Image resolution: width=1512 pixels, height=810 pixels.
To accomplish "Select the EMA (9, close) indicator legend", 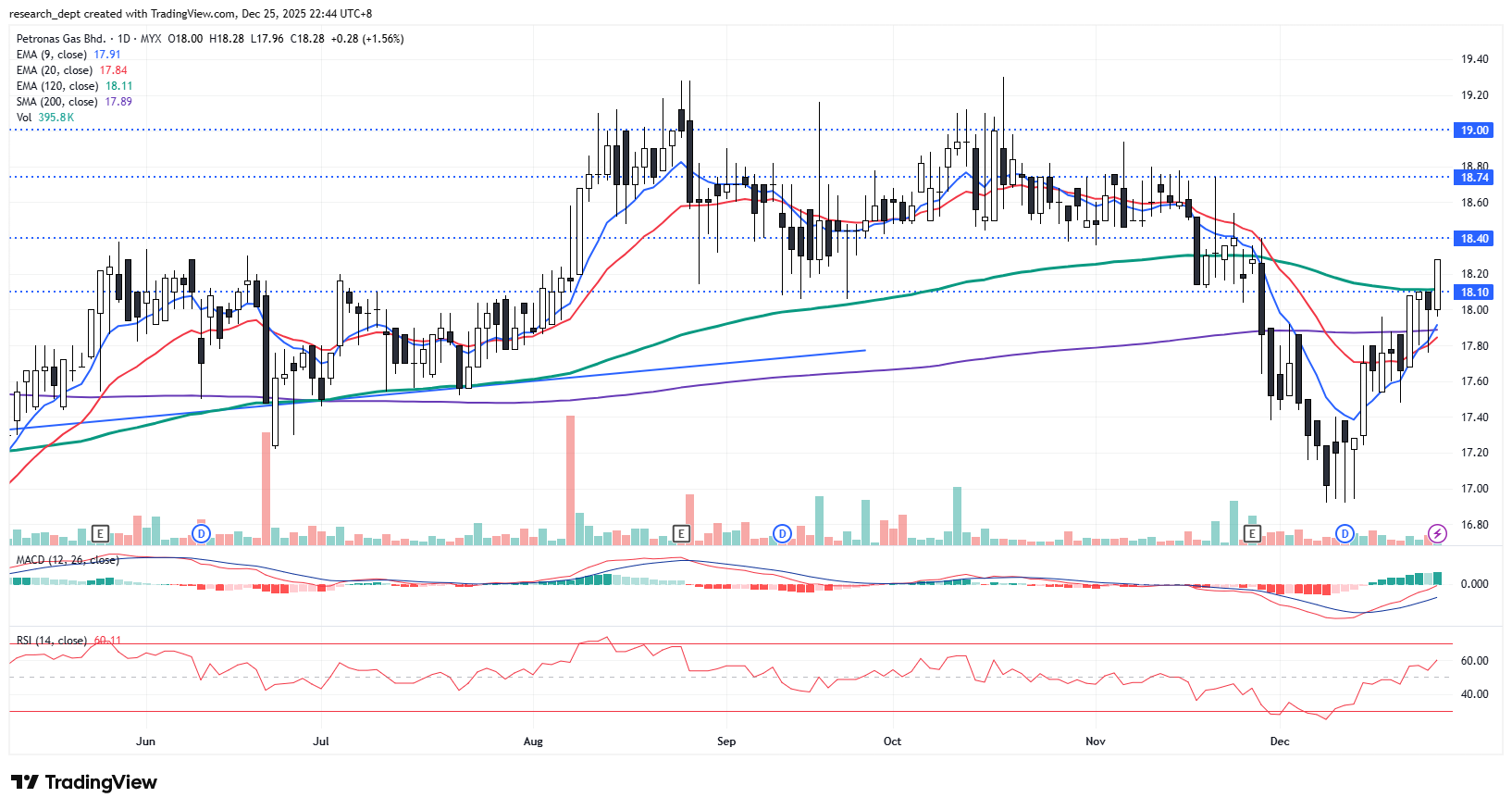I will tap(52, 55).
